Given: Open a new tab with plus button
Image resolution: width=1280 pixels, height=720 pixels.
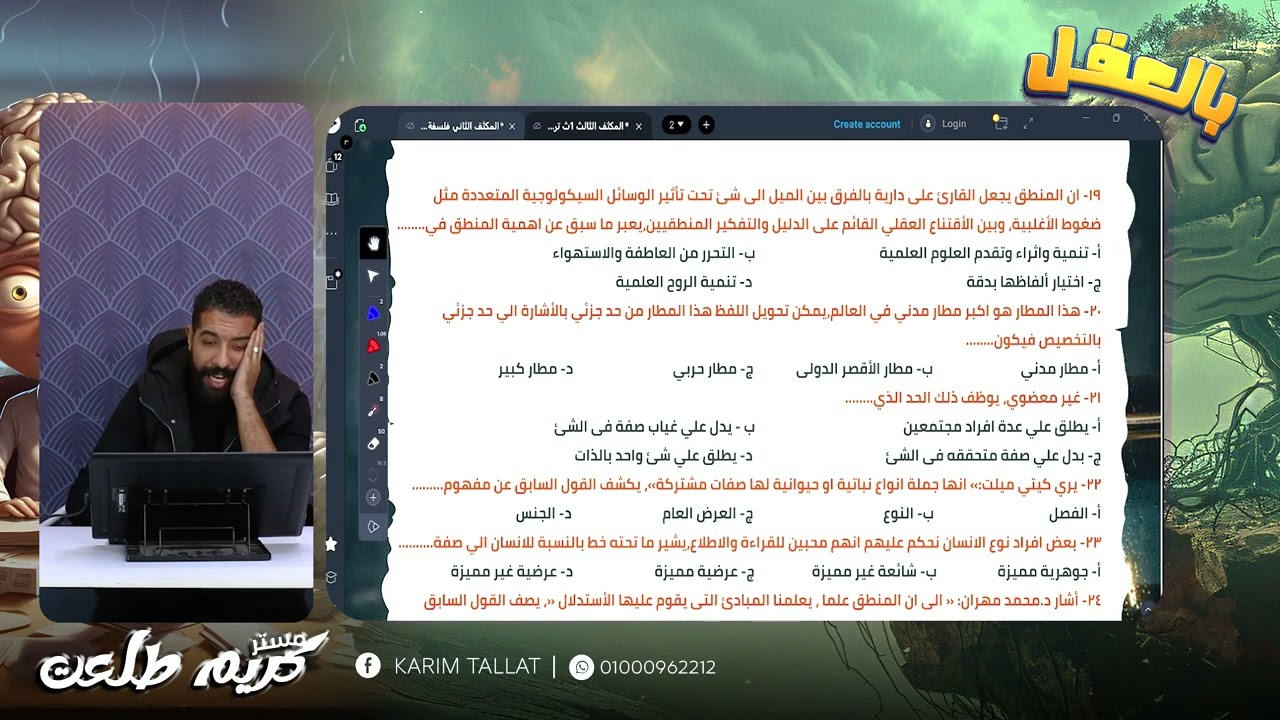Looking at the screenshot, I should (x=706, y=125).
